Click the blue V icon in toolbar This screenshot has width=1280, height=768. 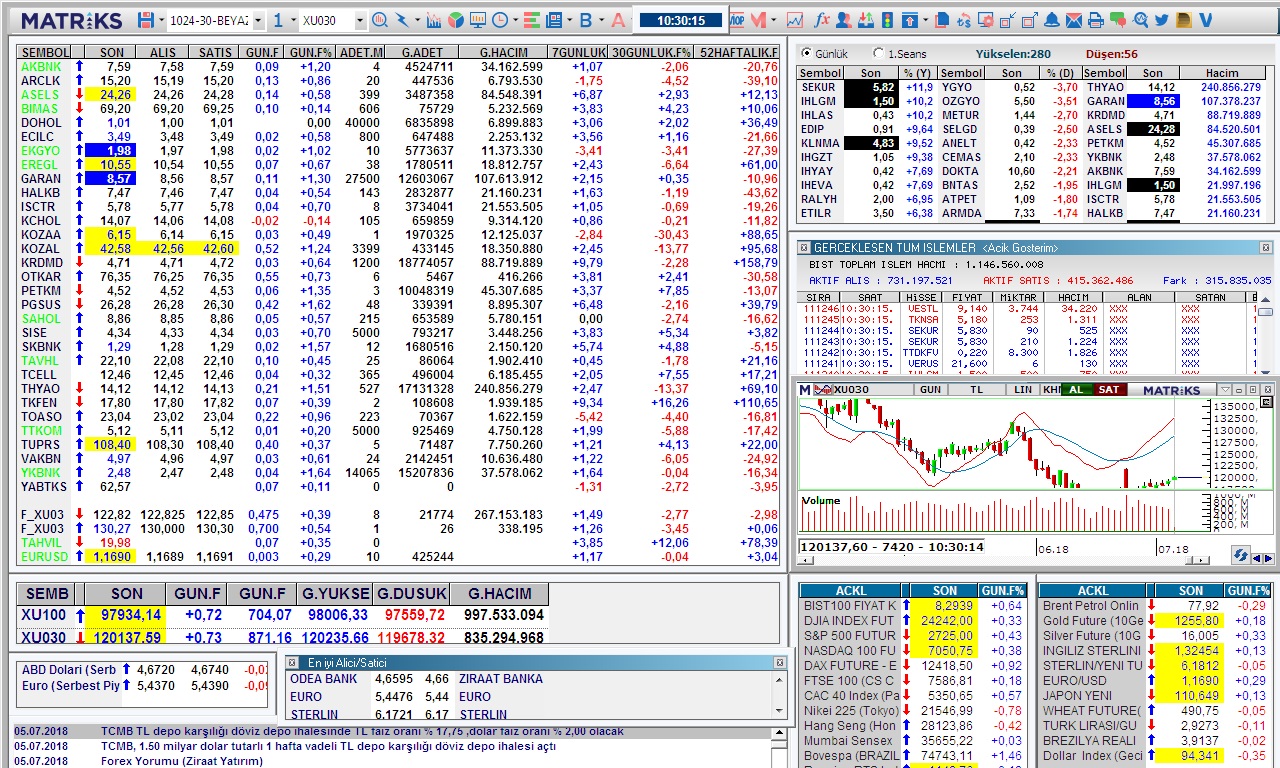[1206, 20]
